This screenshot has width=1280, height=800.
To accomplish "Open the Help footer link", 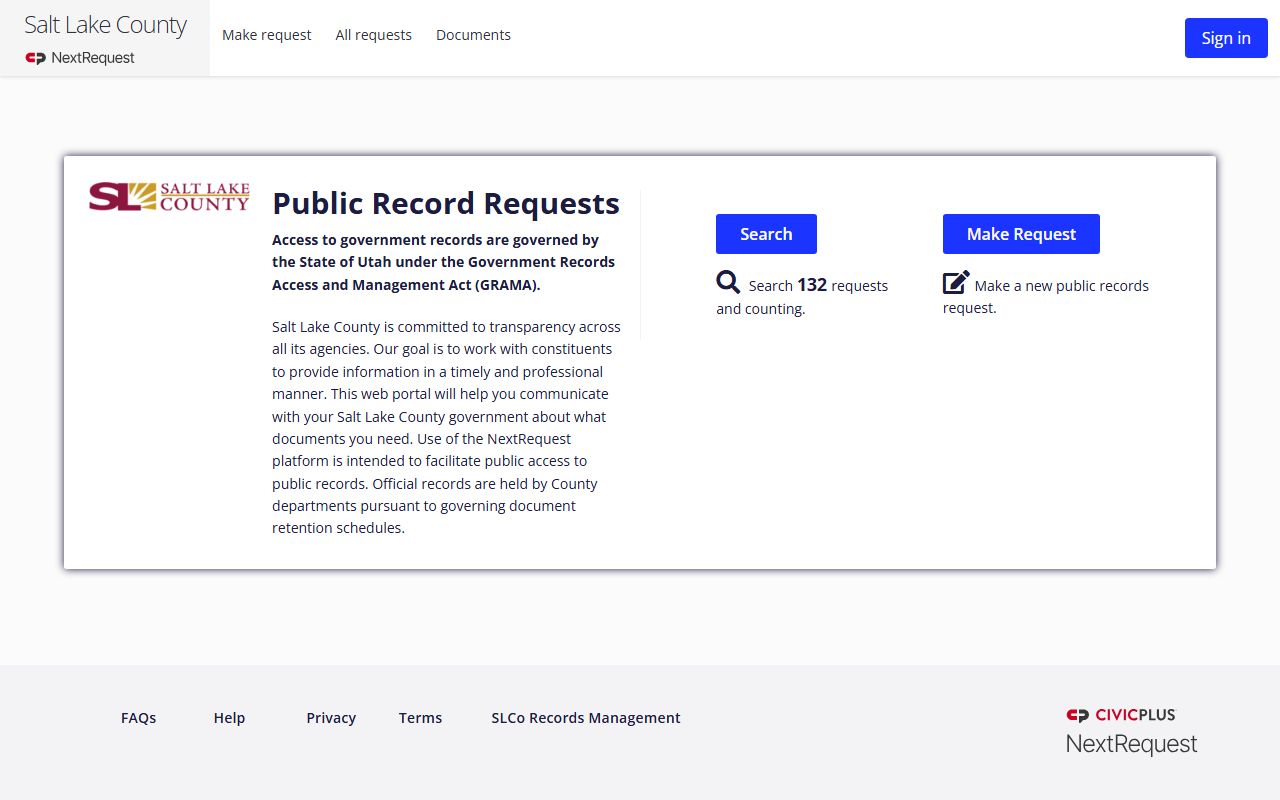I will click(229, 718).
